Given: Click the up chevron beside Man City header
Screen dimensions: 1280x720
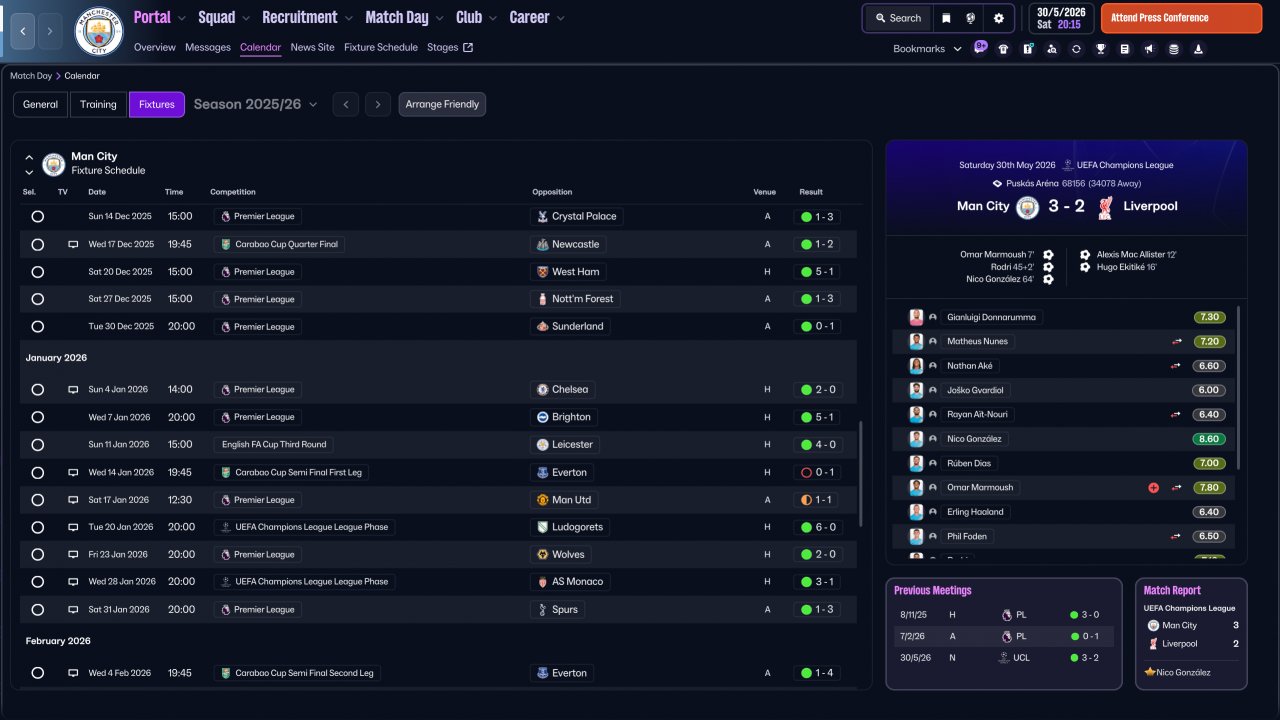Looking at the screenshot, I should pyautogui.click(x=29, y=157).
